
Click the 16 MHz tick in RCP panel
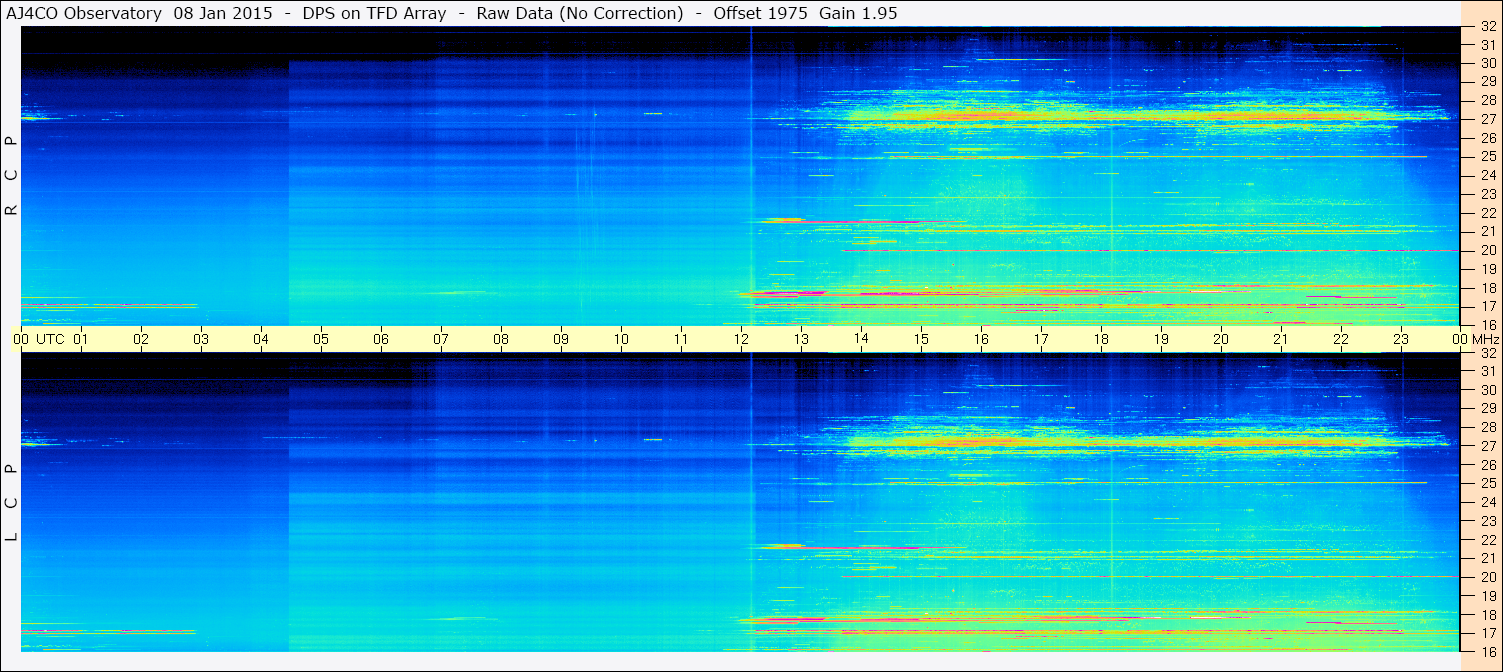1487,325
